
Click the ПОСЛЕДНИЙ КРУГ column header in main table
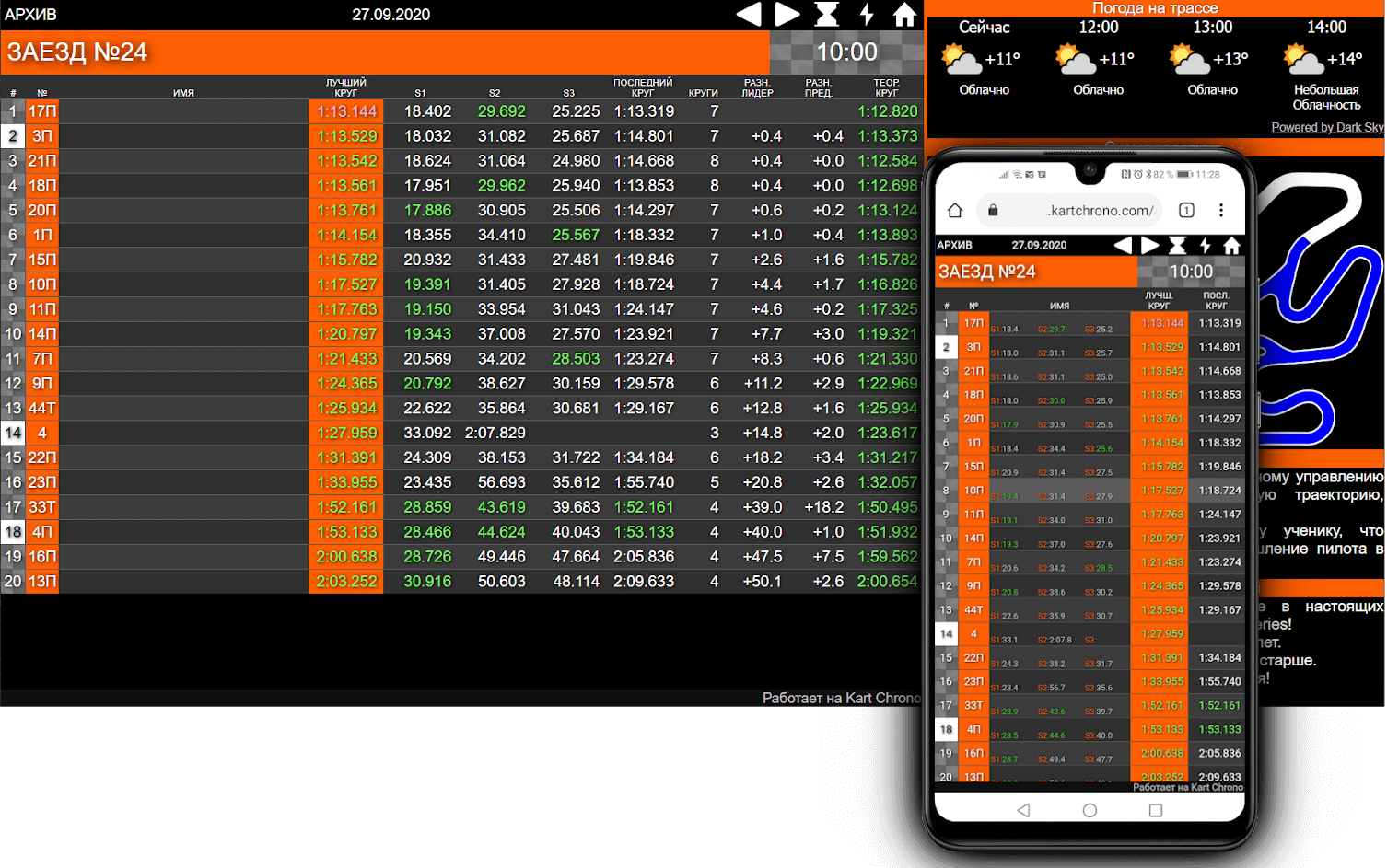coord(643,87)
